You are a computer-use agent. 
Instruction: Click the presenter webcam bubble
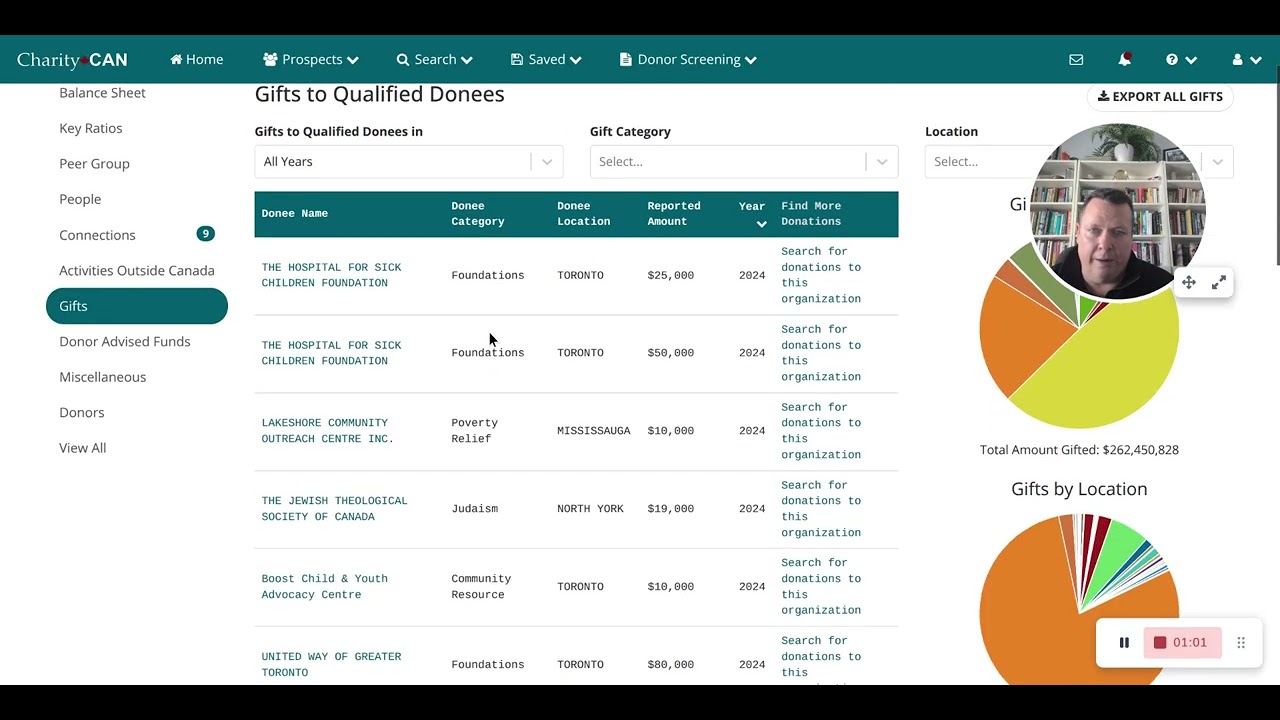[1117, 212]
